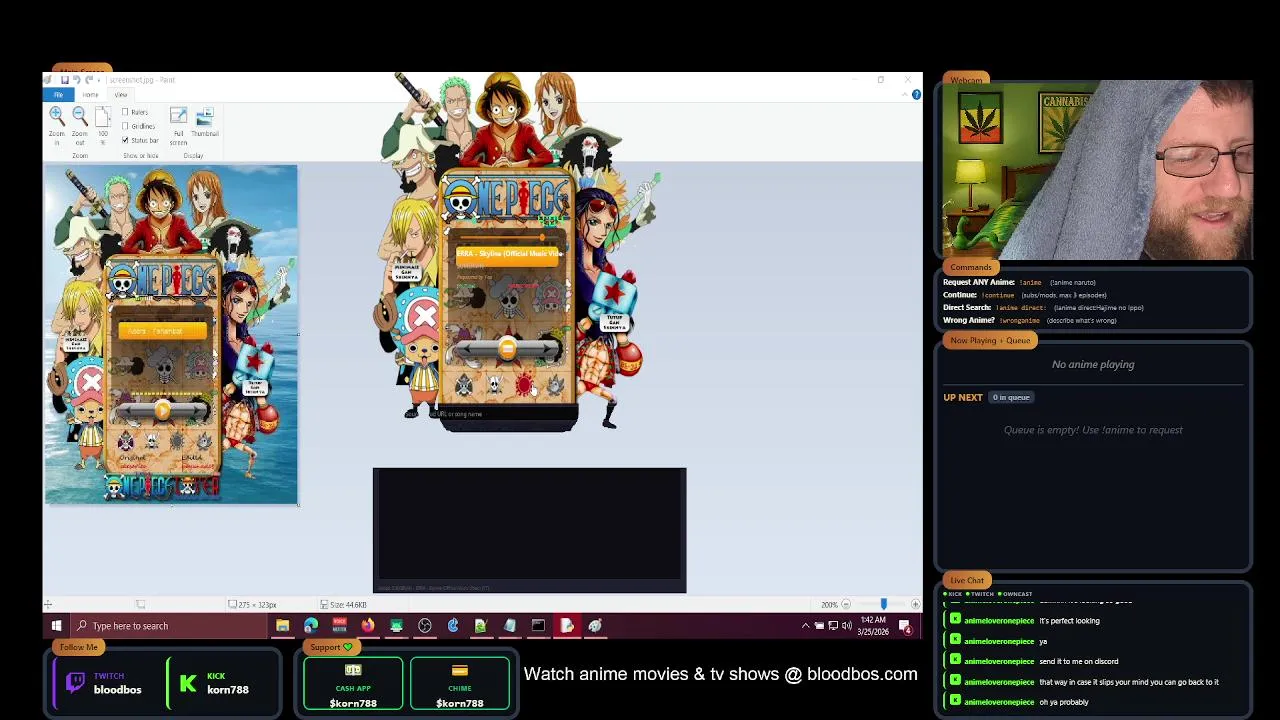Screen dimensions: 1280x720
Task: Click the Follow Me label
Action: pyautogui.click(x=78, y=647)
